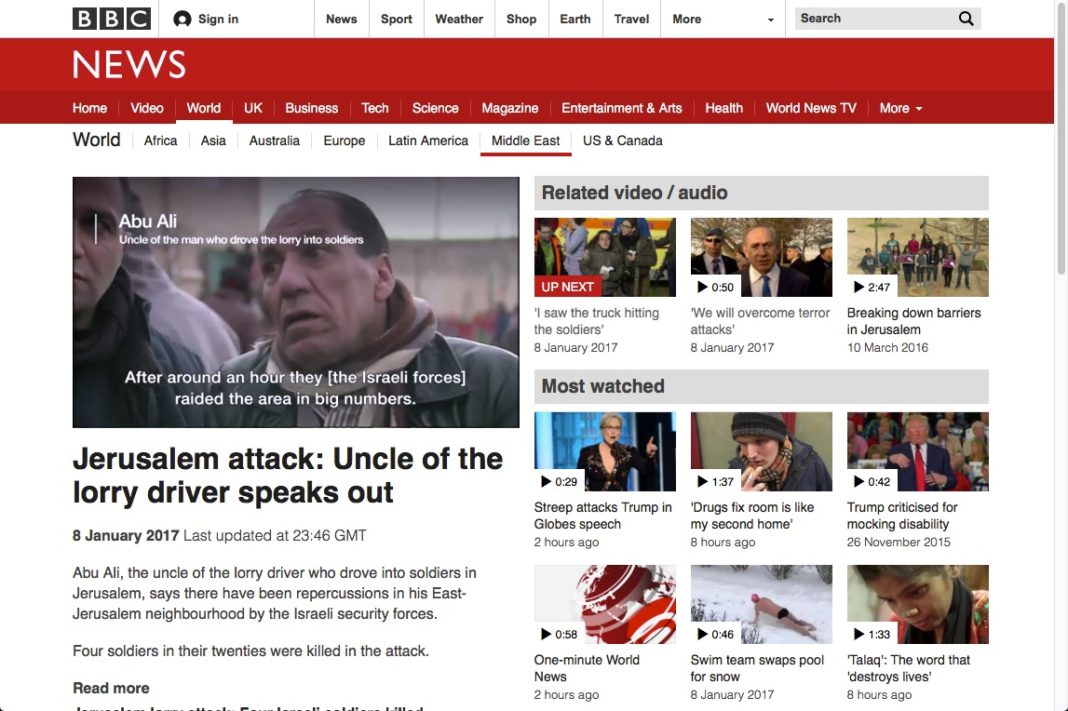
Task: Open Weather in the top bar
Action: [x=459, y=19]
